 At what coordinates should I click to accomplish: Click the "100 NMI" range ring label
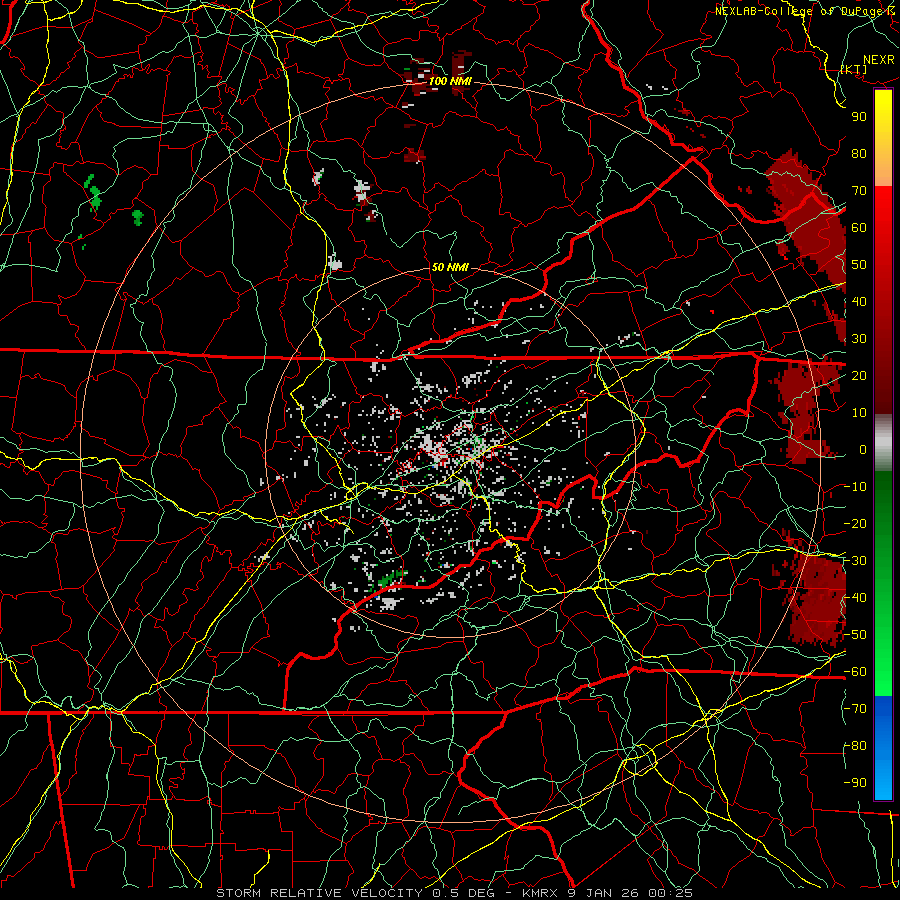pos(450,81)
